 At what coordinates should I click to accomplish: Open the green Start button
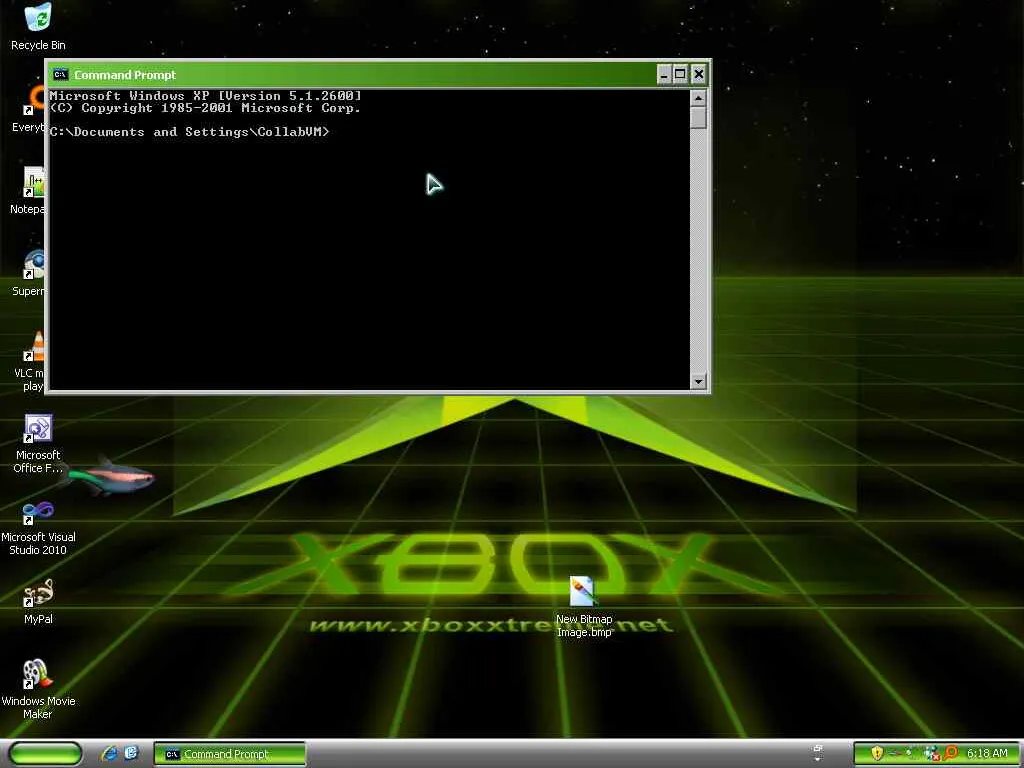pos(45,754)
